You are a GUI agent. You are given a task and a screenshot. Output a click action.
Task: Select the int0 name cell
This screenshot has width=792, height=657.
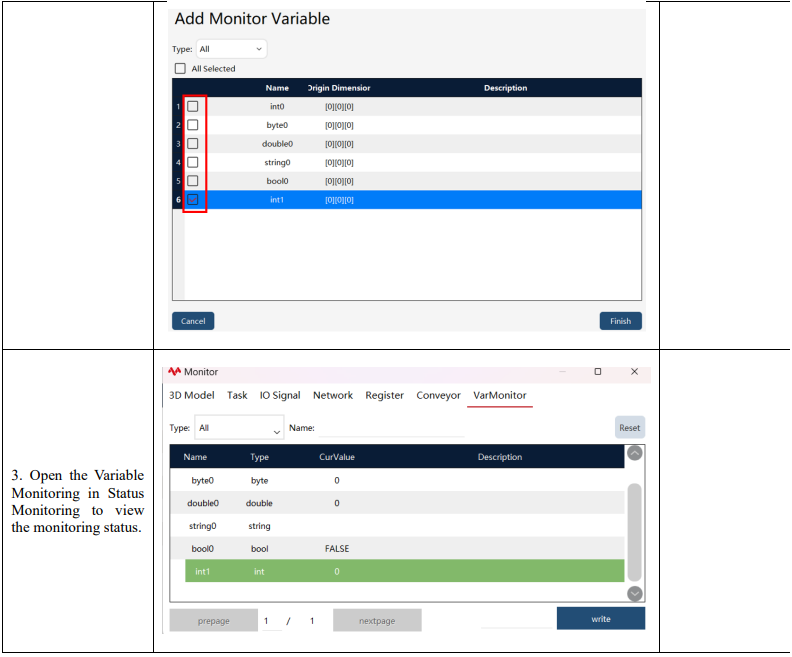tap(277, 107)
